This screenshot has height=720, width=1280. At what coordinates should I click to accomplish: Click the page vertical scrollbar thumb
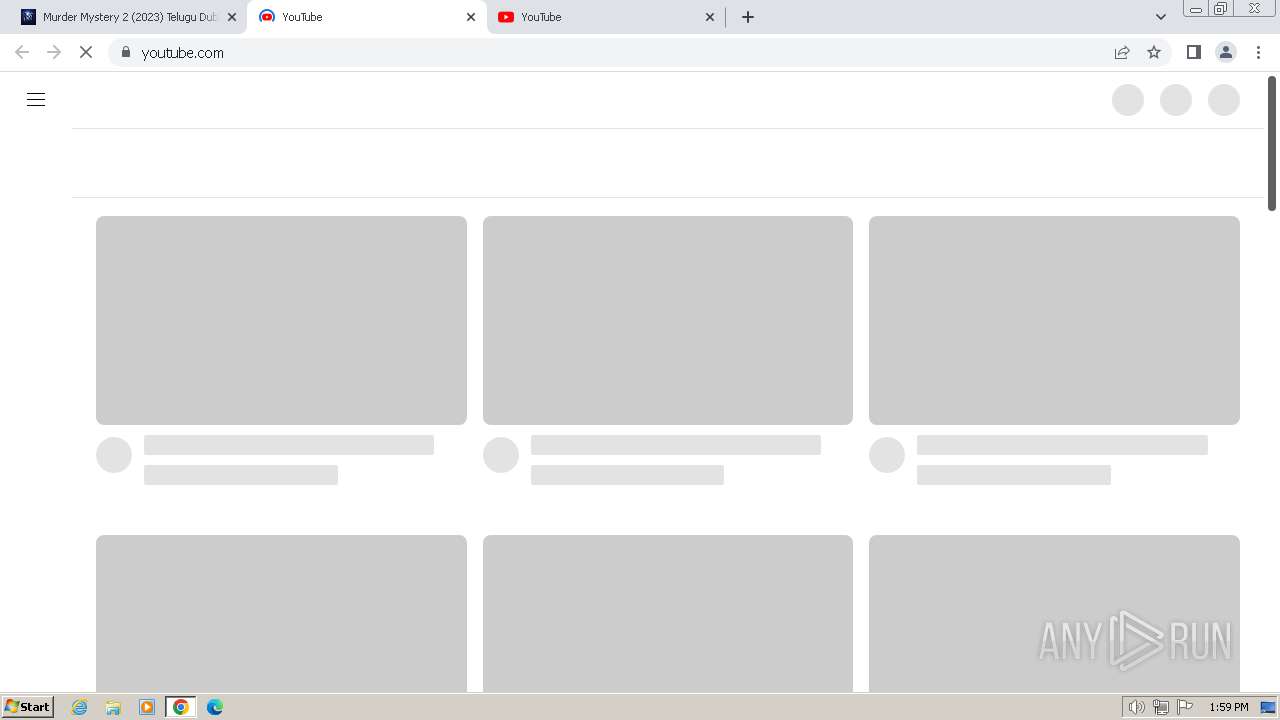click(1272, 143)
